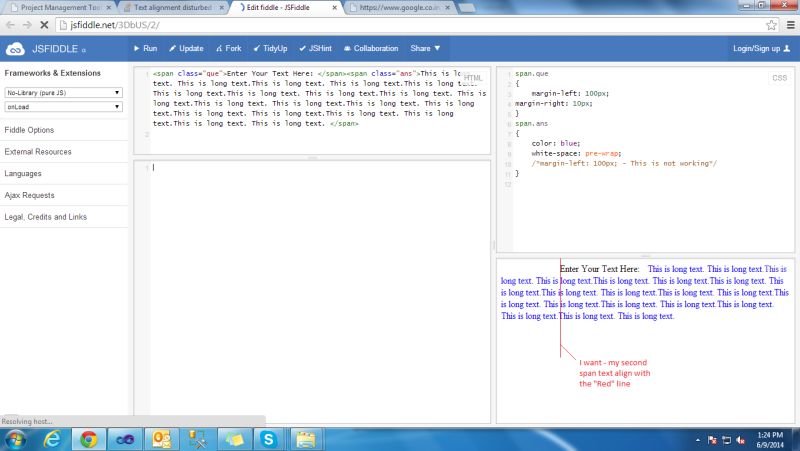Open Internet Explorer from the taskbar
The height and width of the screenshot is (451, 800).
click(x=52, y=439)
